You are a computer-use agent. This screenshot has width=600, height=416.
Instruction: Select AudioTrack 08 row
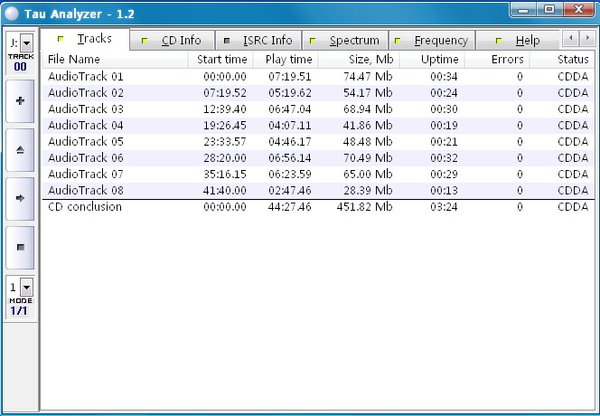pyautogui.click(x=318, y=191)
